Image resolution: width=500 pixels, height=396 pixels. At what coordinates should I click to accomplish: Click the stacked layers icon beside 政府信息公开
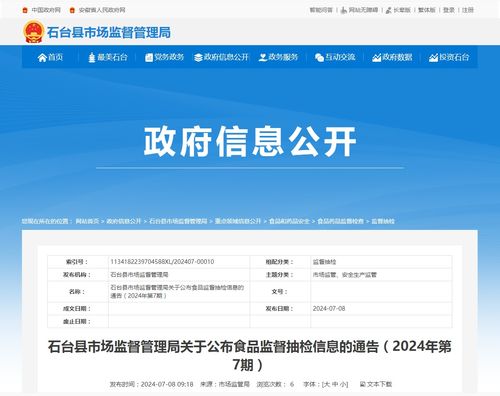click(198, 58)
